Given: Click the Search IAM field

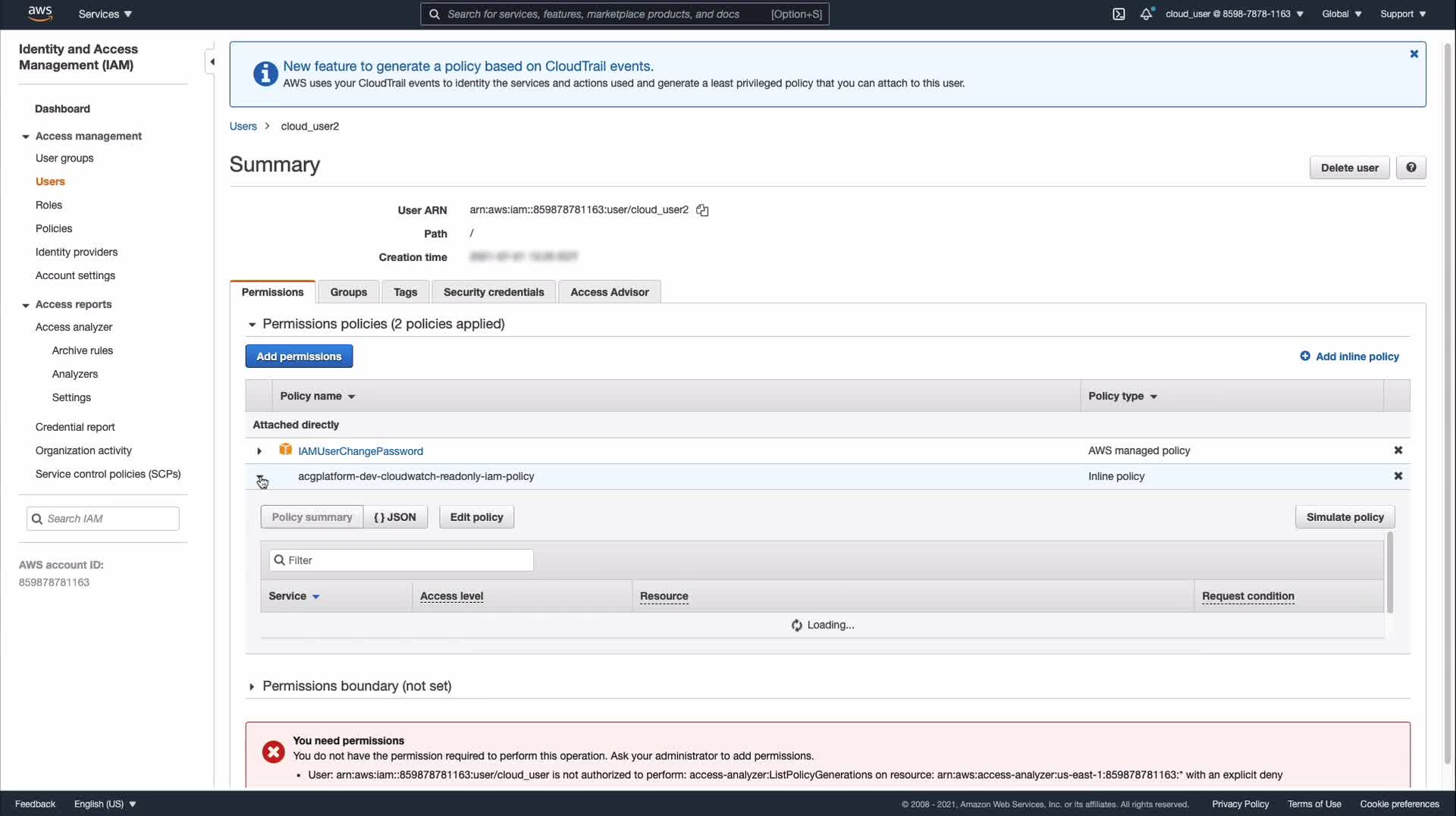Looking at the screenshot, I should (103, 519).
